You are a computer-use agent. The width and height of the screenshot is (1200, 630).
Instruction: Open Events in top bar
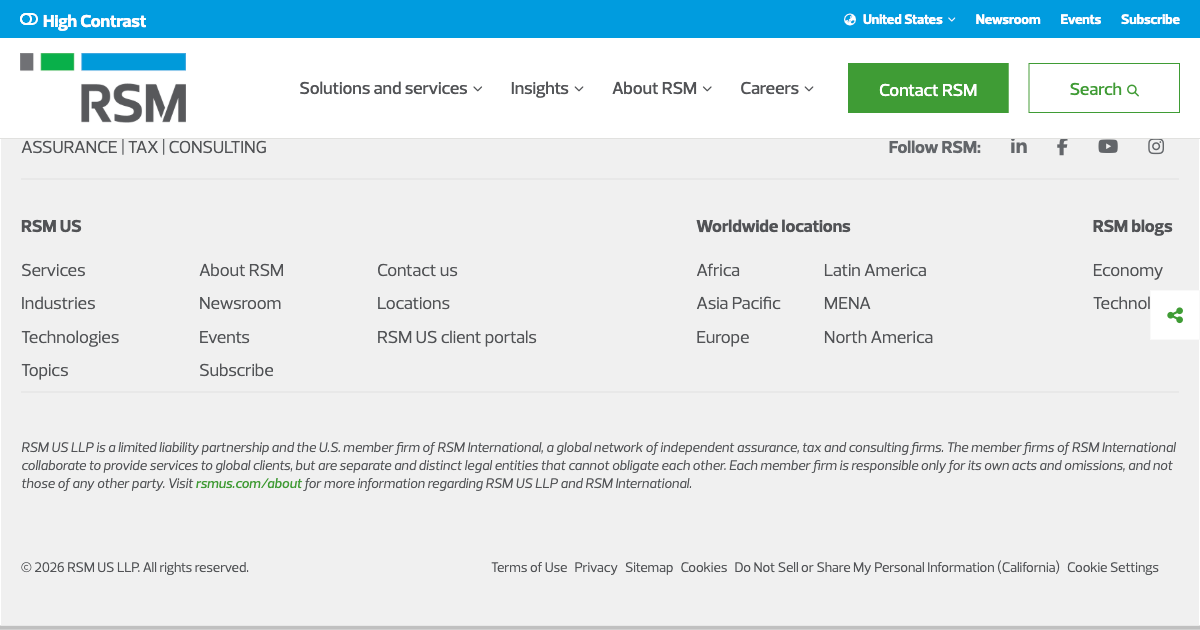coord(1081,19)
